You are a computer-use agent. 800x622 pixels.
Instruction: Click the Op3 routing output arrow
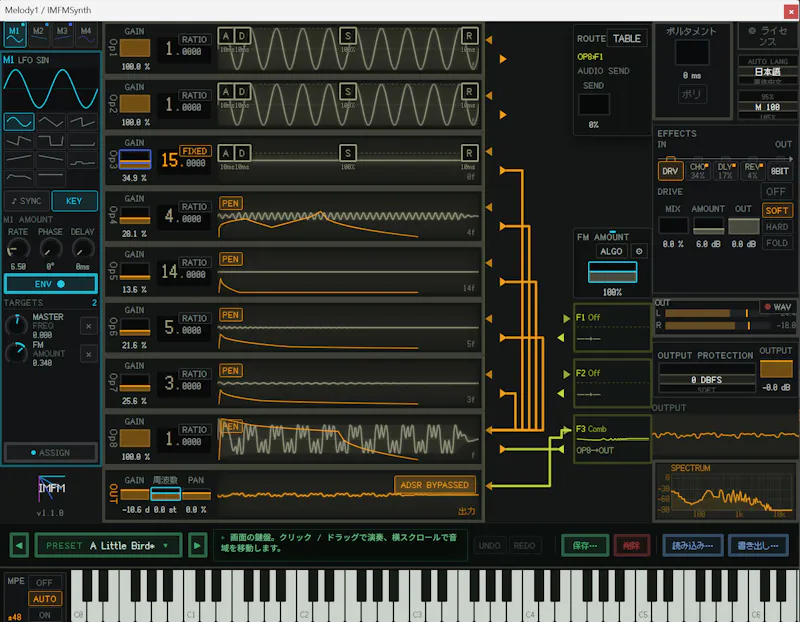pos(503,170)
